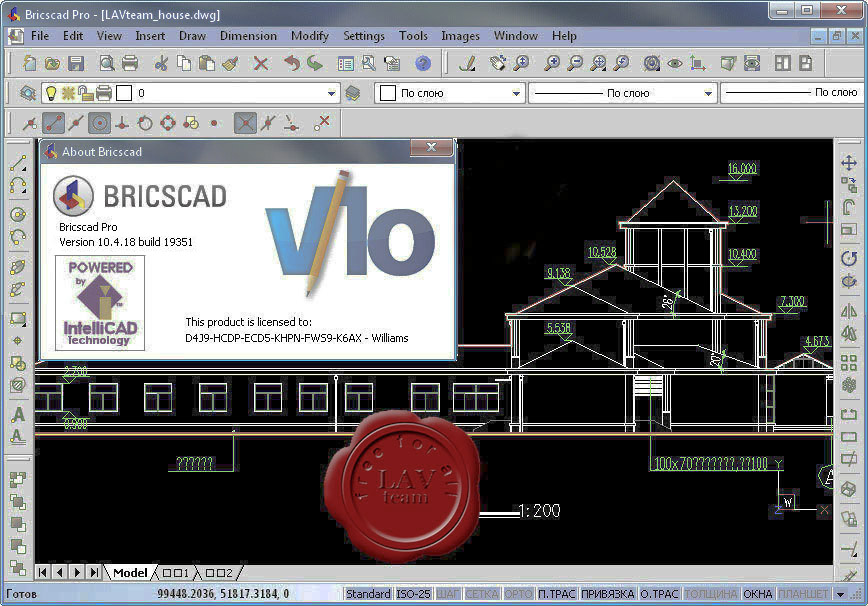Click the current layer color swatch
The image size is (868, 606).
click(x=124, y=93)
